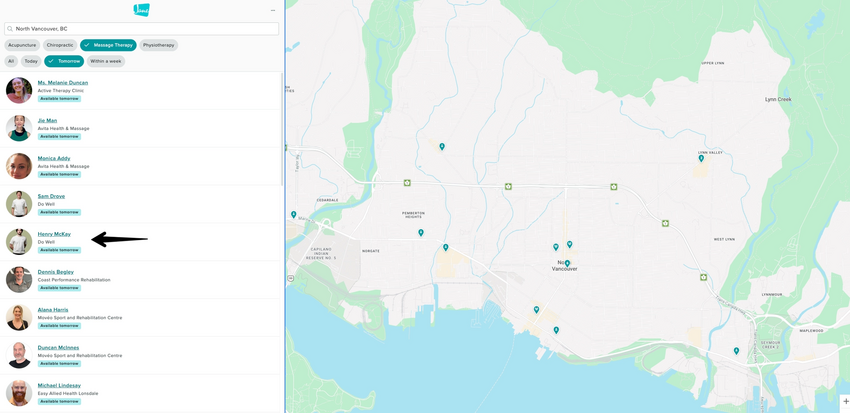Click the map pin near Seymour Creek
Screen dimensions: 850x413
pos(736,351)
